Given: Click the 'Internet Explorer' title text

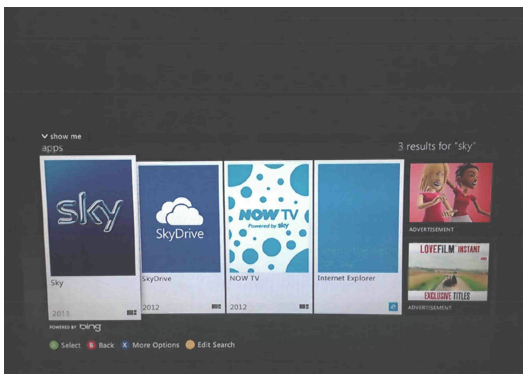Looking at the screenshot, I should [x=346, y=278].
